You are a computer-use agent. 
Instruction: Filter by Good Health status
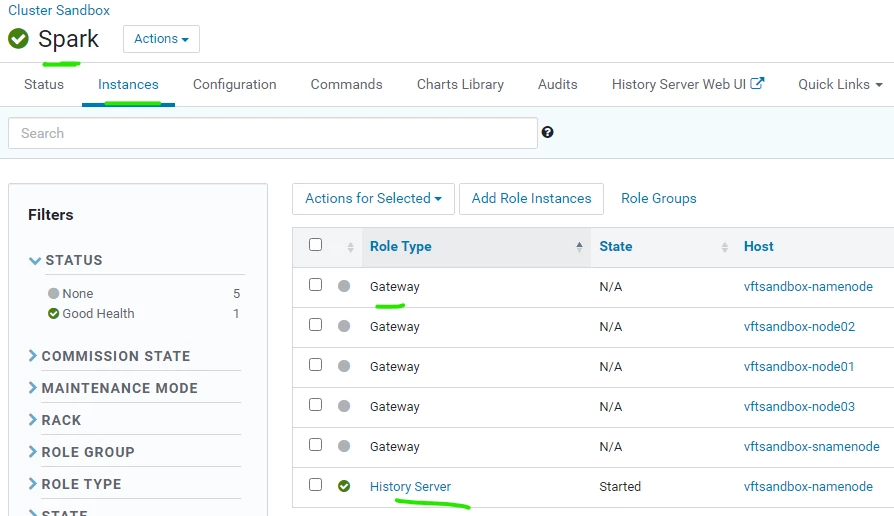pos(98,314)
